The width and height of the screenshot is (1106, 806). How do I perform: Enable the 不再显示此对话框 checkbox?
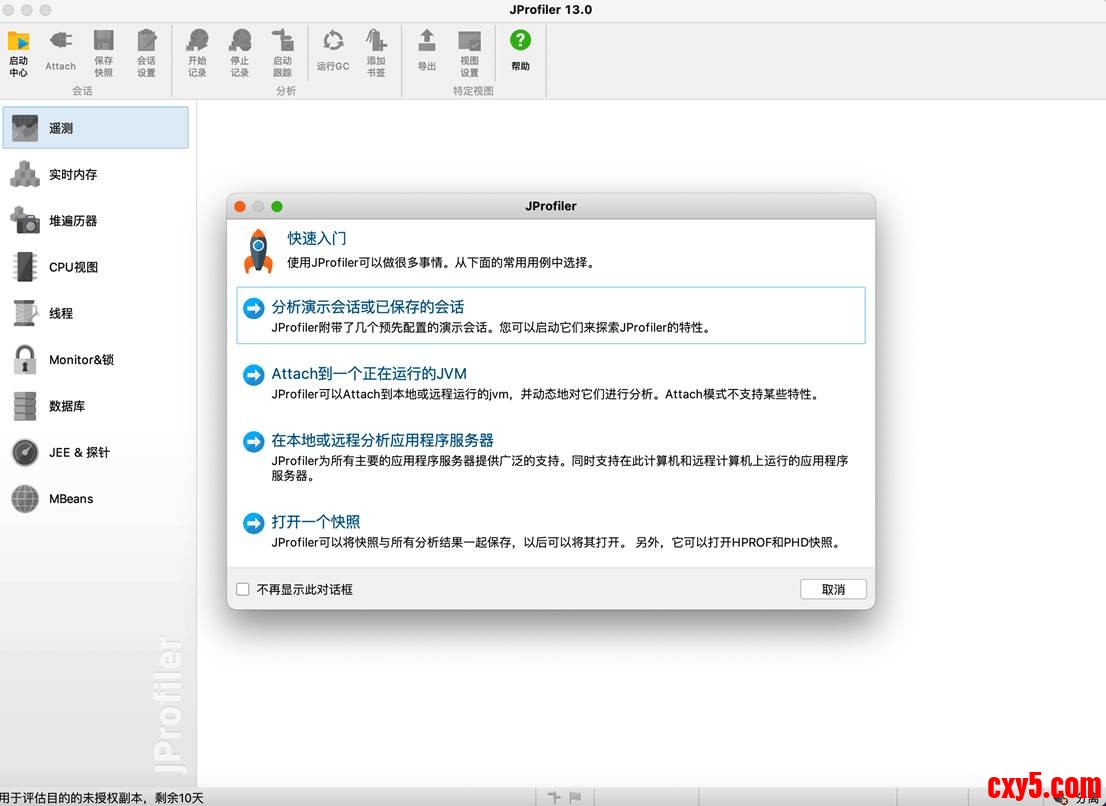(243, 589)
